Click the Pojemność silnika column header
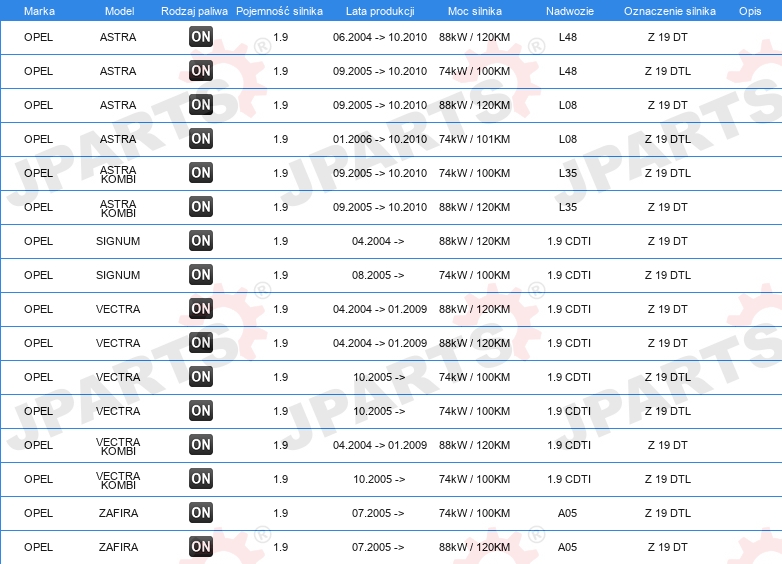This screenshot has width=782, height=564. 279,11
